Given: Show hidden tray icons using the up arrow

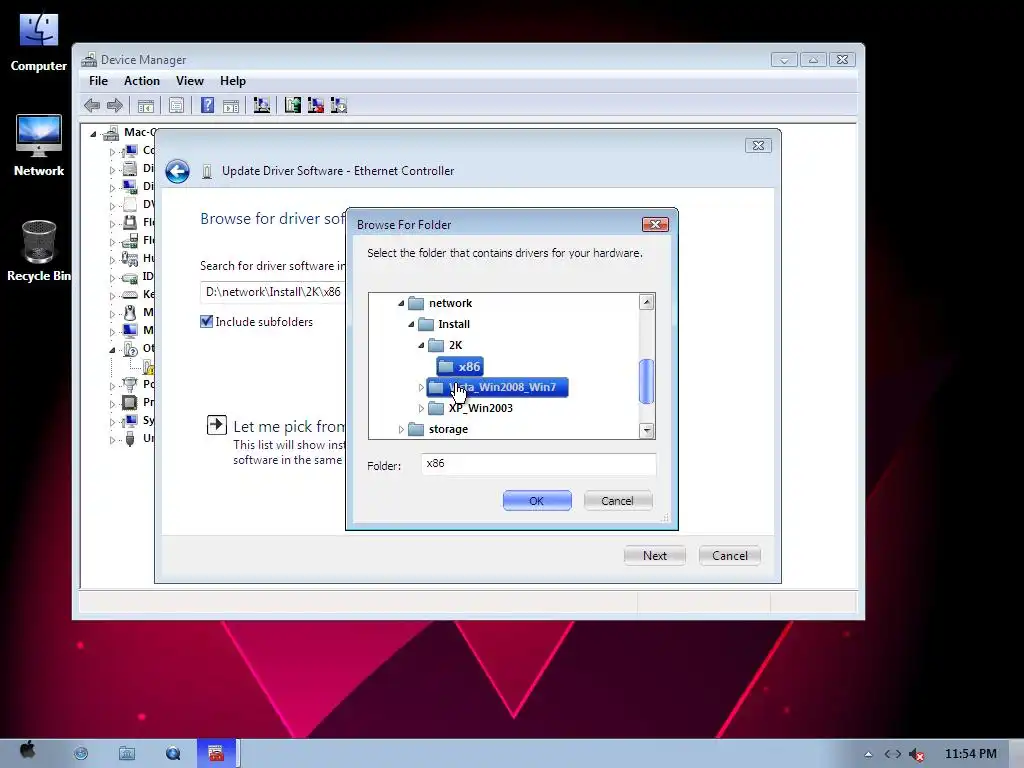Looking at the screenshot, I should 868,754.
